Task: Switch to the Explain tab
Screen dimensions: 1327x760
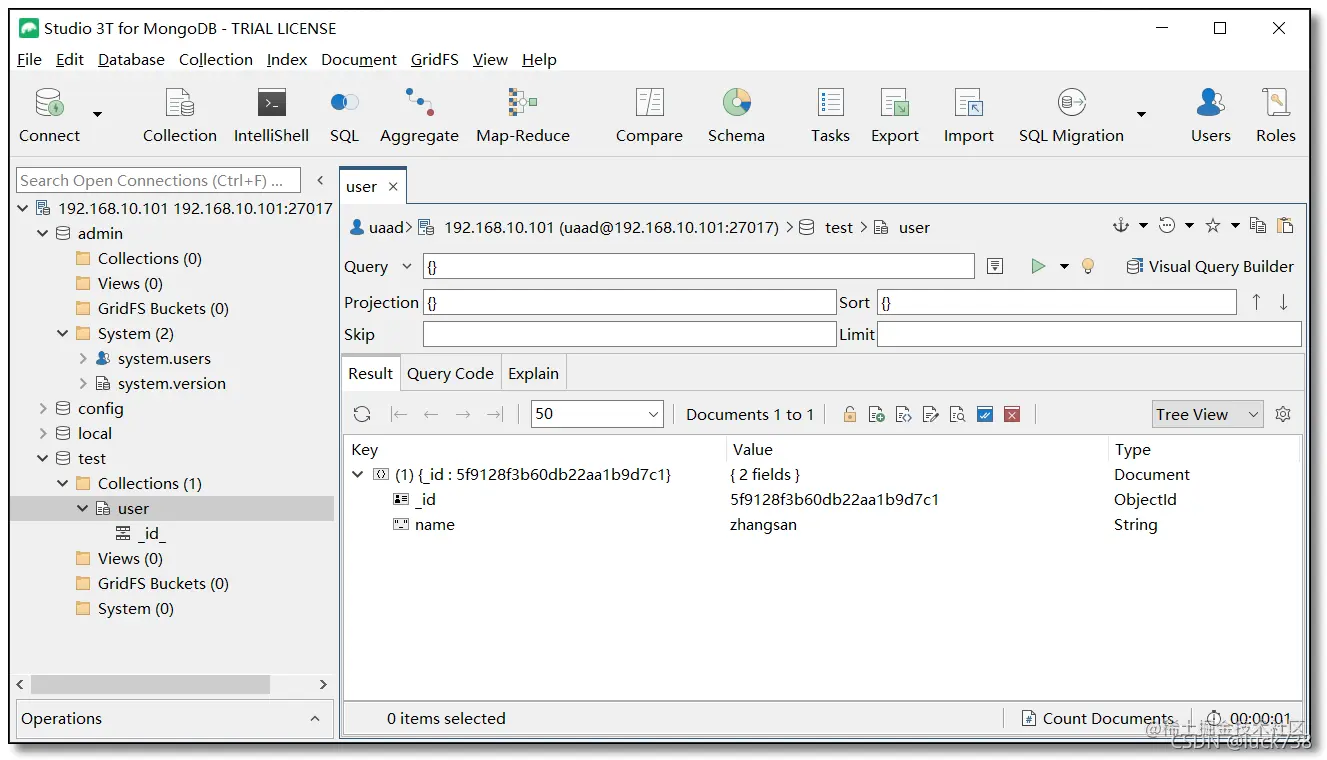Action: pos(533,373)
